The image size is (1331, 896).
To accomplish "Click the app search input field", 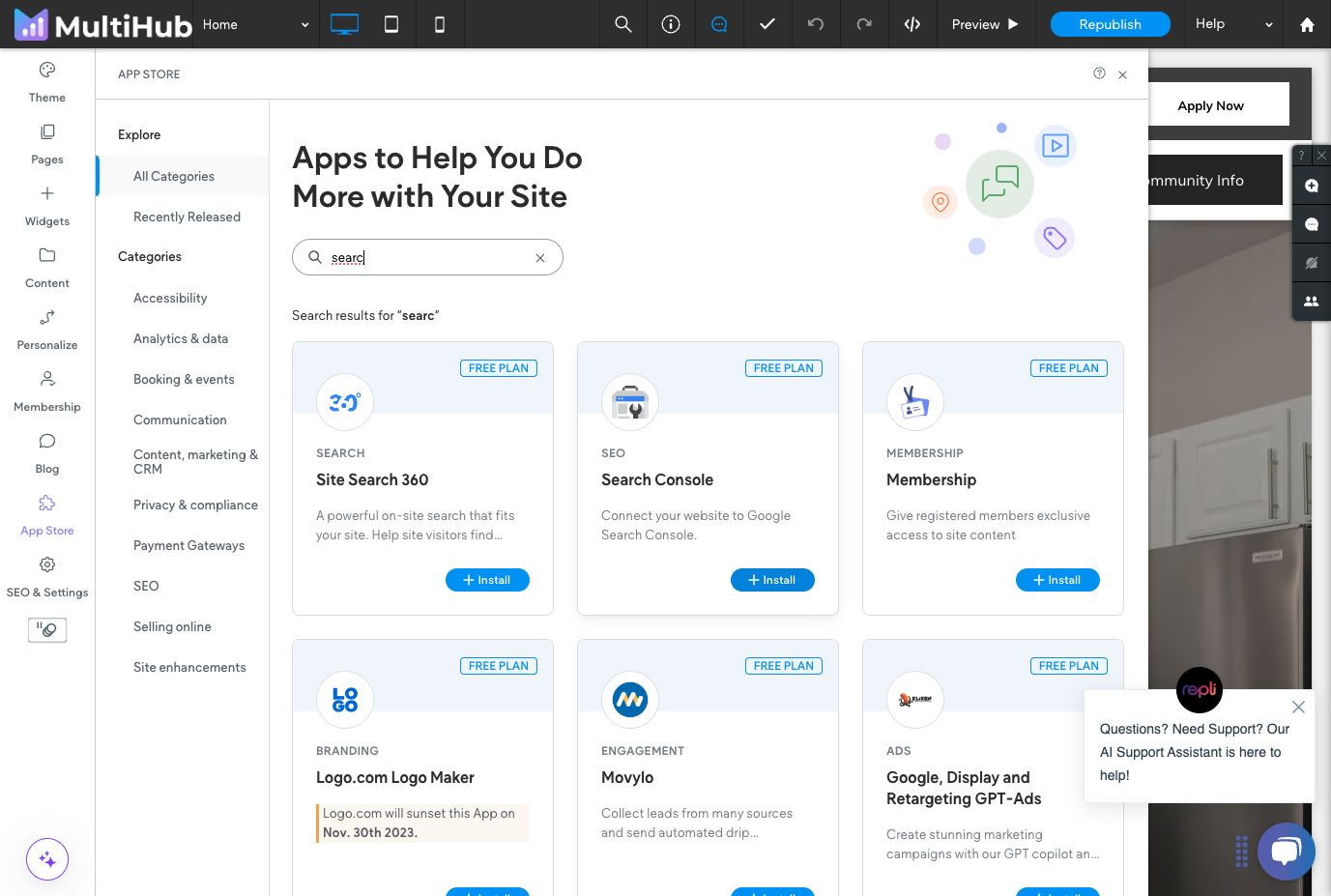I will [427, 257].
